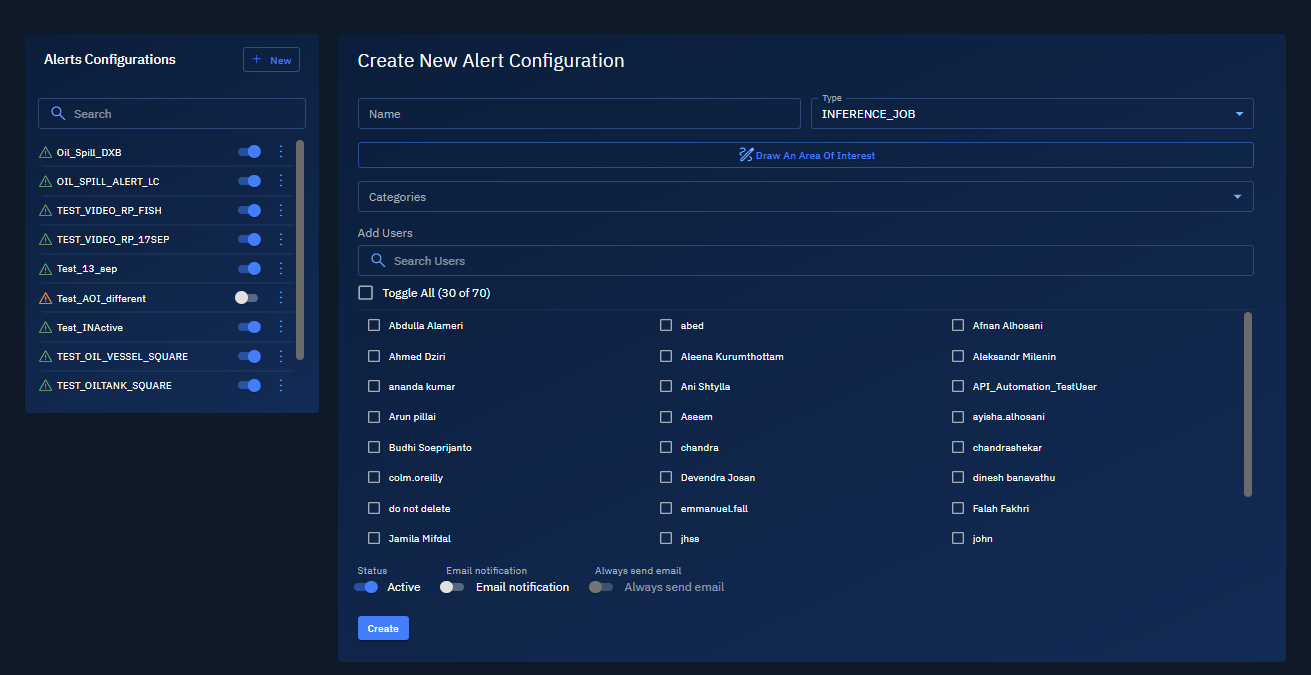Select the Abdulla Alameri user checkbox
The height and width of the screenshot is (675, 1311).
pos(374,326)
